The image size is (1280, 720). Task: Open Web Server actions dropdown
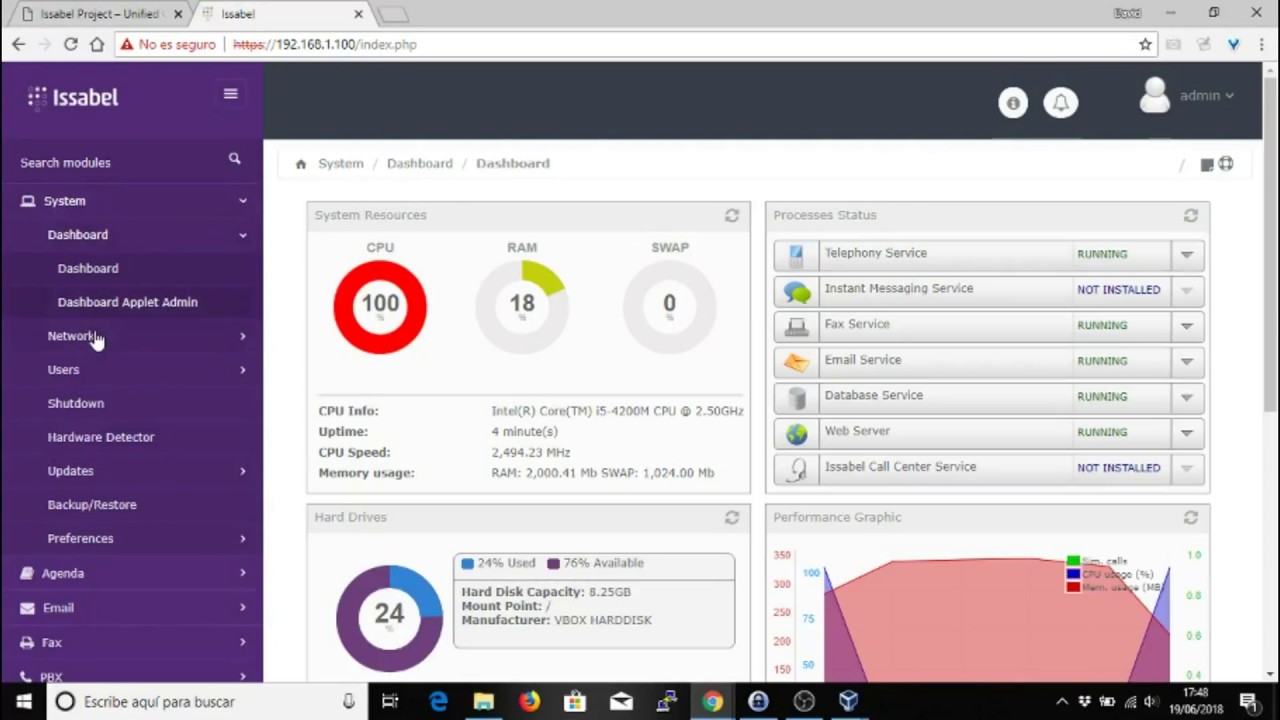(1187, 433)
